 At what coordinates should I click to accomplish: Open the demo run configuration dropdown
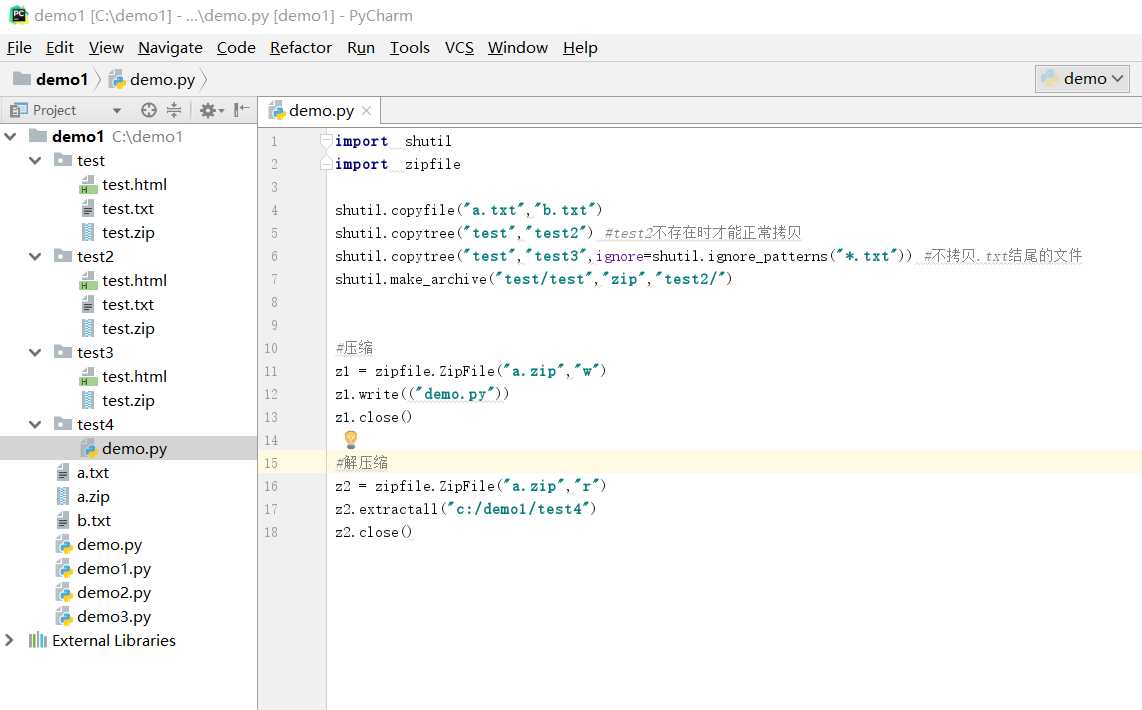pyautogui.click(x=1082, y=79)
